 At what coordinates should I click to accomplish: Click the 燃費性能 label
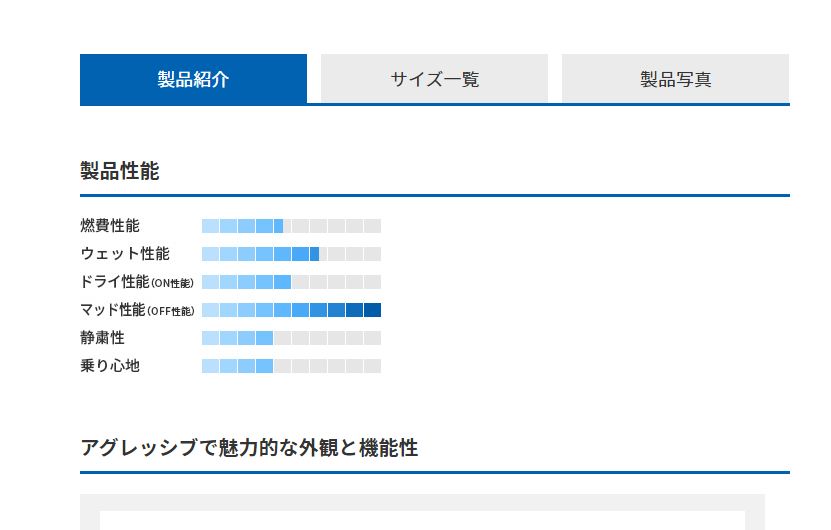coord(110,226)
